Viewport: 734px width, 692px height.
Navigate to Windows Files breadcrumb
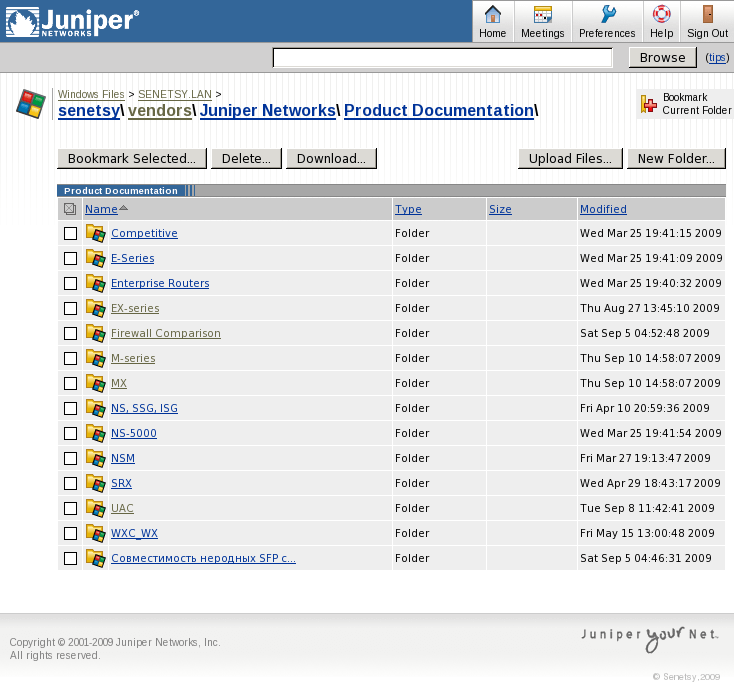tap(91, 94)
